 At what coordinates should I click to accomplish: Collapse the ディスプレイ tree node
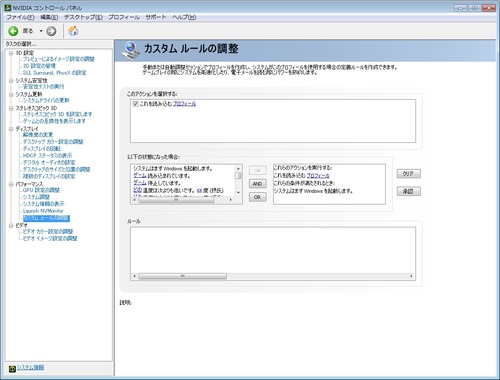[x=11, y=129]
